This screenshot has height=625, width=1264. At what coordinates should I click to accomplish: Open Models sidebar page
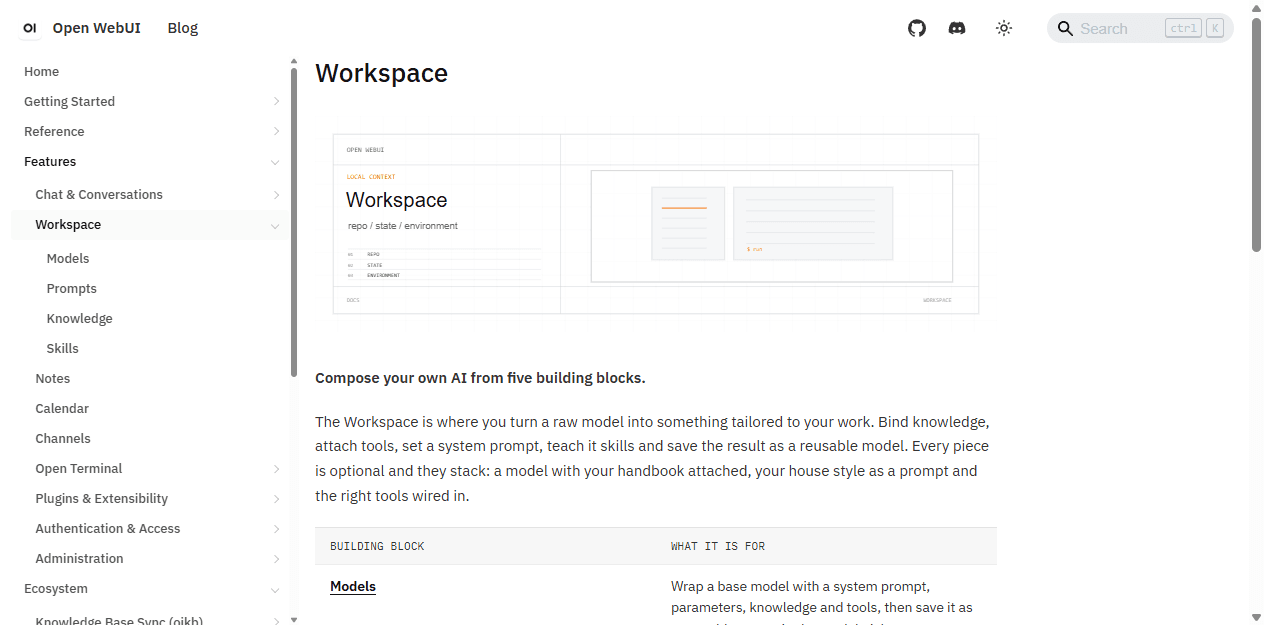pyautogui.click(x=68, y=259)
